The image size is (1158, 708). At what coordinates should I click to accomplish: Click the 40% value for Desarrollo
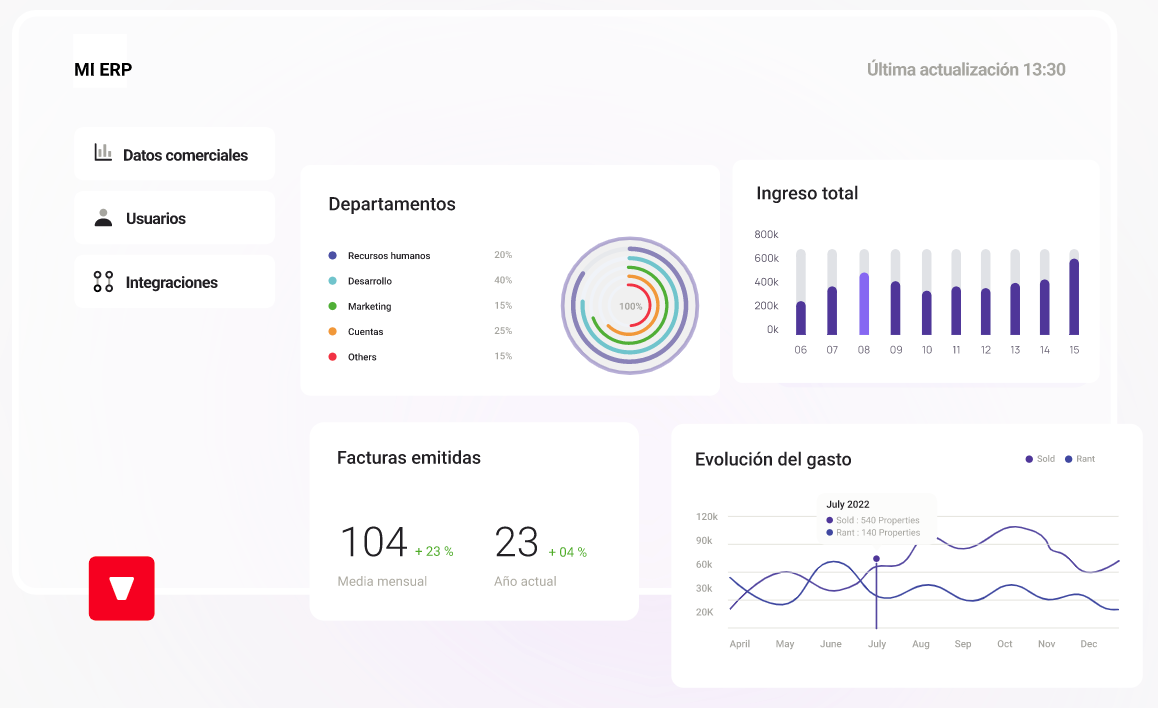pyautogui.click(x=503, y=280)
